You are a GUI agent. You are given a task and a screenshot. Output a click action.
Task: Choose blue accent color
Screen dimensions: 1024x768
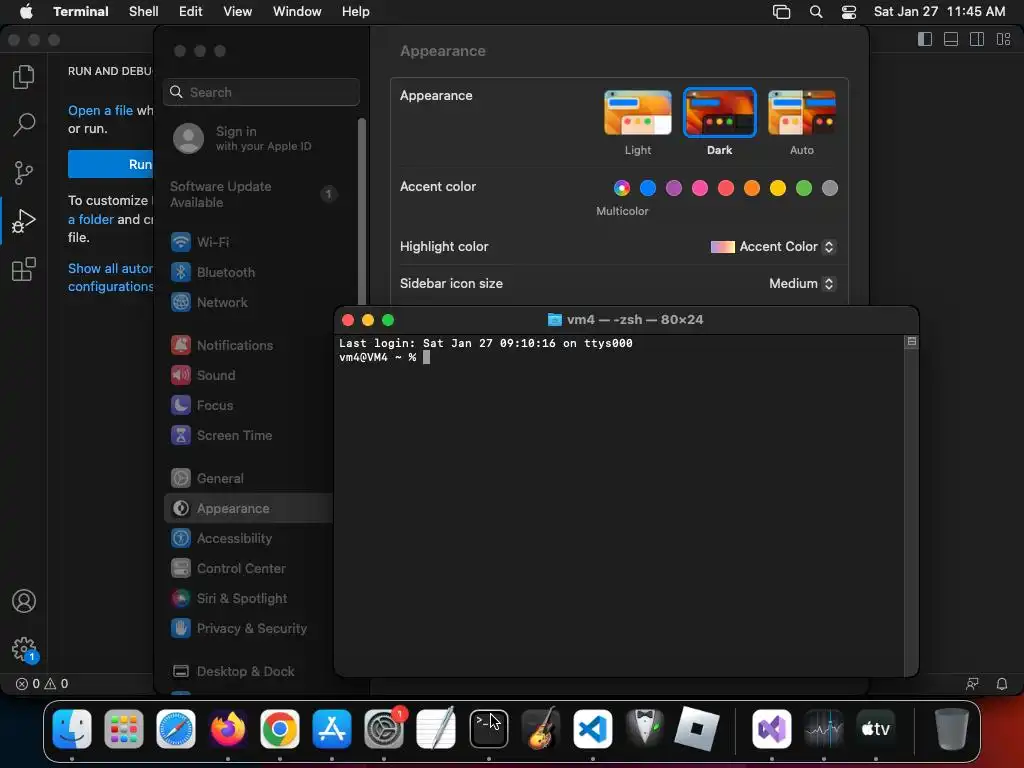point(648,188)
